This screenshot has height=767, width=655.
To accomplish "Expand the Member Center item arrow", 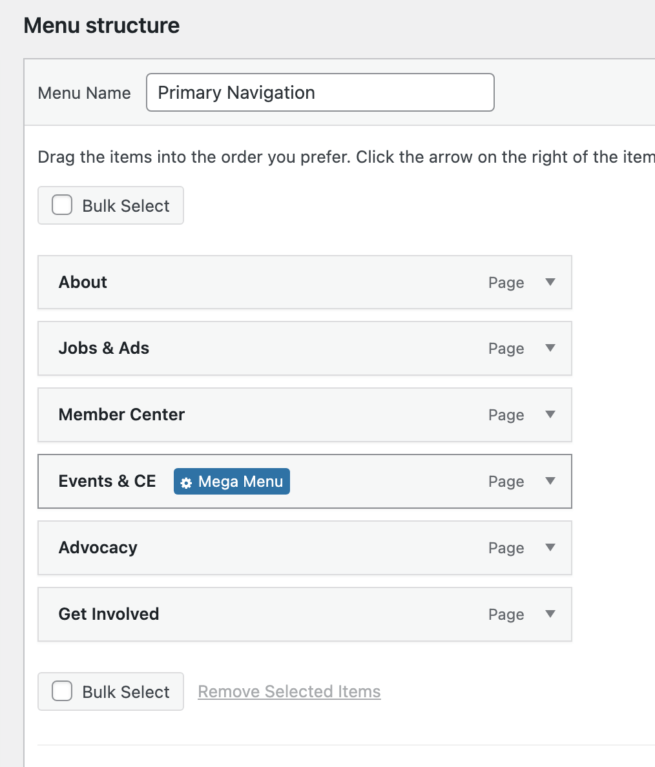I will [x=550, y=414].
